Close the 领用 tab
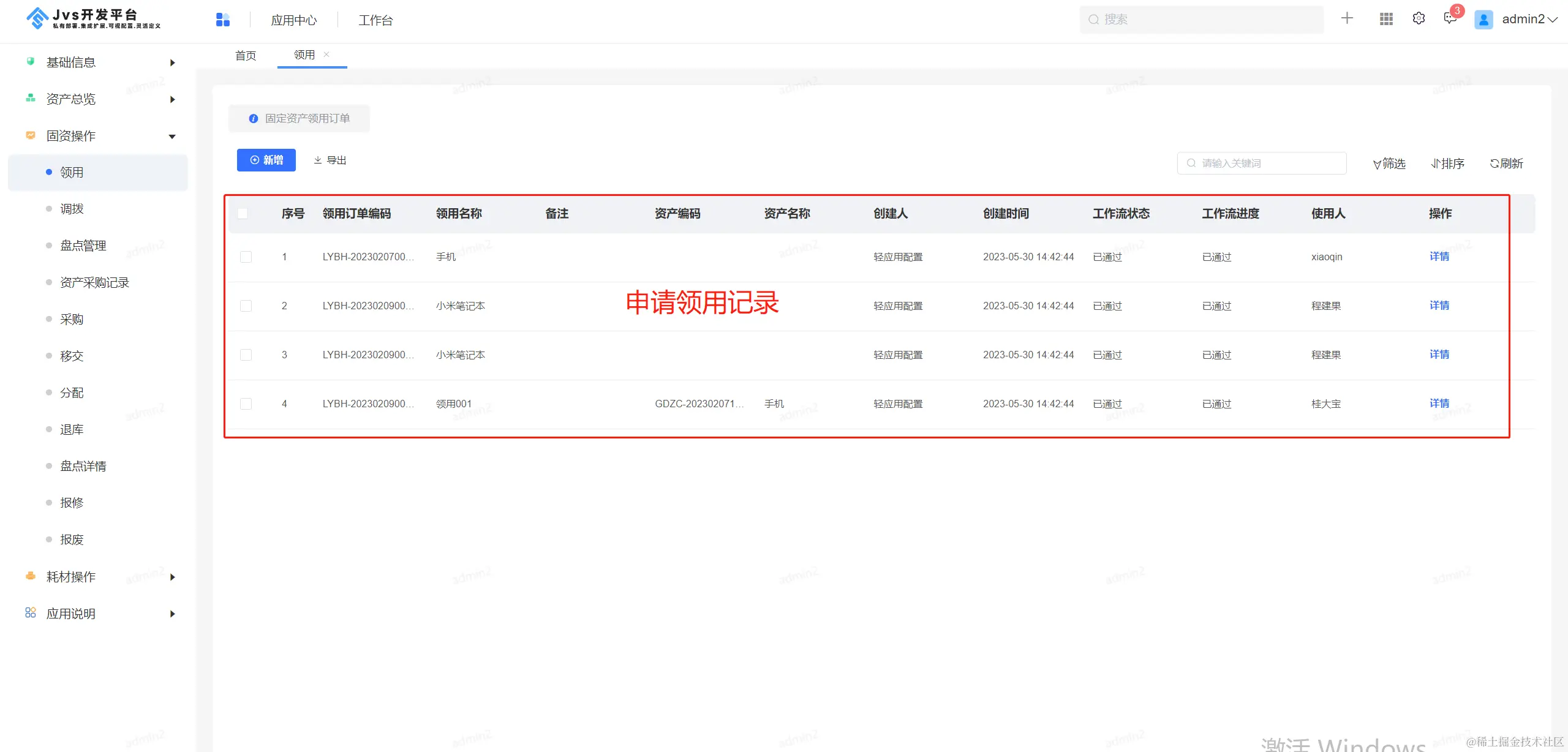The width and height of the screenshot is (1568, 752). 326,55
